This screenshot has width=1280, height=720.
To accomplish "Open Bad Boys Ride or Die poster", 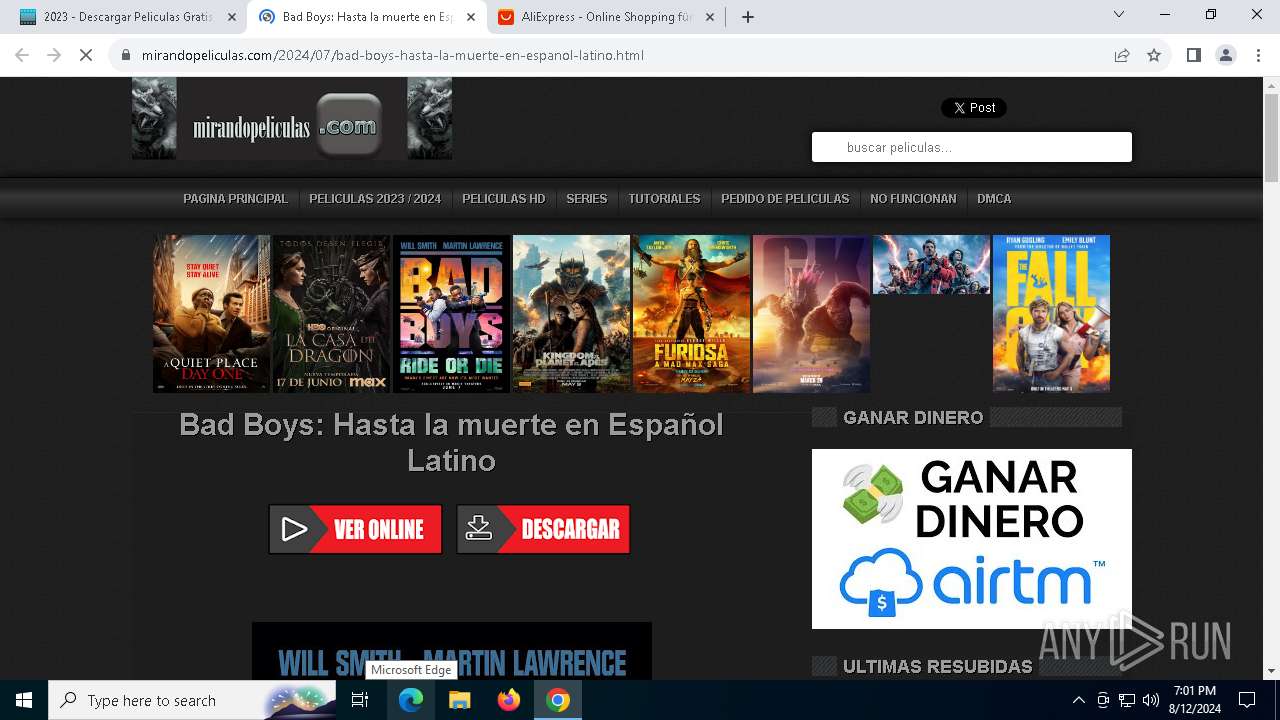I will pyautogui.click(x=451, y=314).
